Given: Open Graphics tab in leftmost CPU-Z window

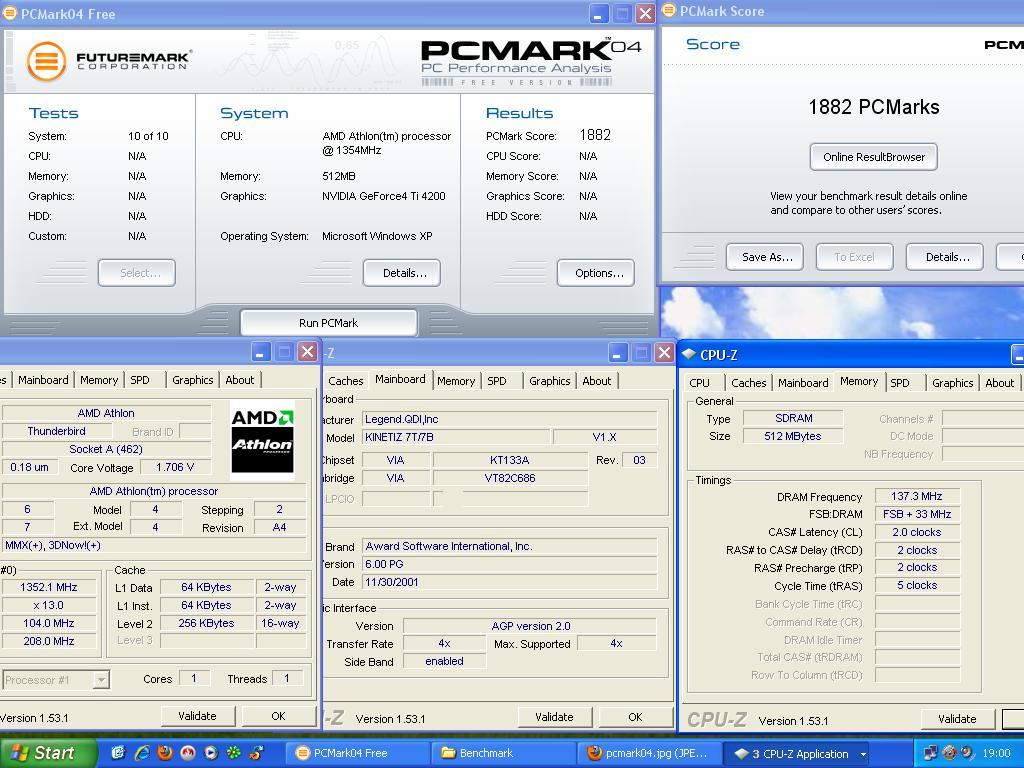Looking at the screenshot, I should [x=193, y=380].
